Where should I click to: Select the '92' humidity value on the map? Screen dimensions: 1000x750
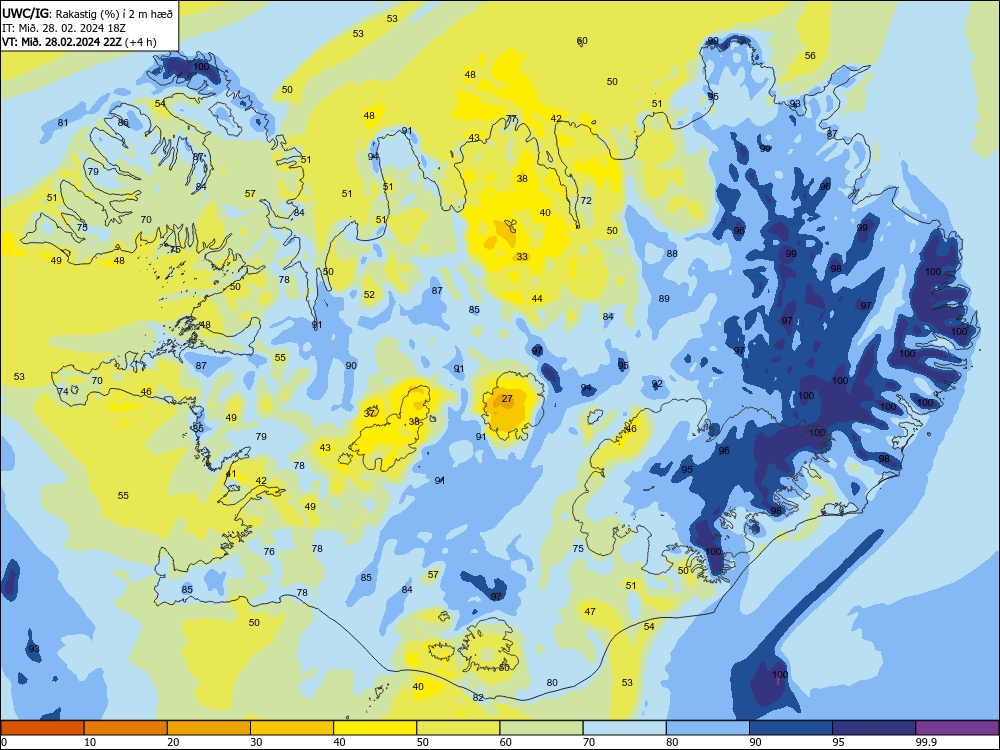click(x=657, y=383)
